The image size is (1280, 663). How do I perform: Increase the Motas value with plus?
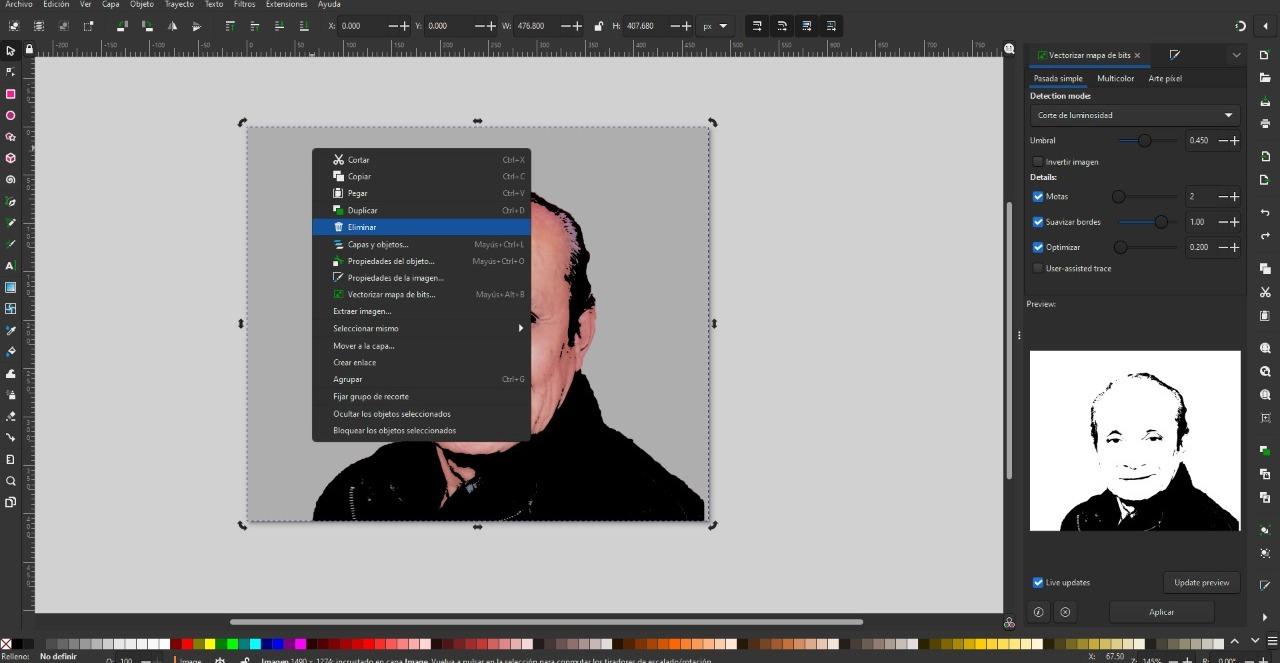tap(1235, 197)
